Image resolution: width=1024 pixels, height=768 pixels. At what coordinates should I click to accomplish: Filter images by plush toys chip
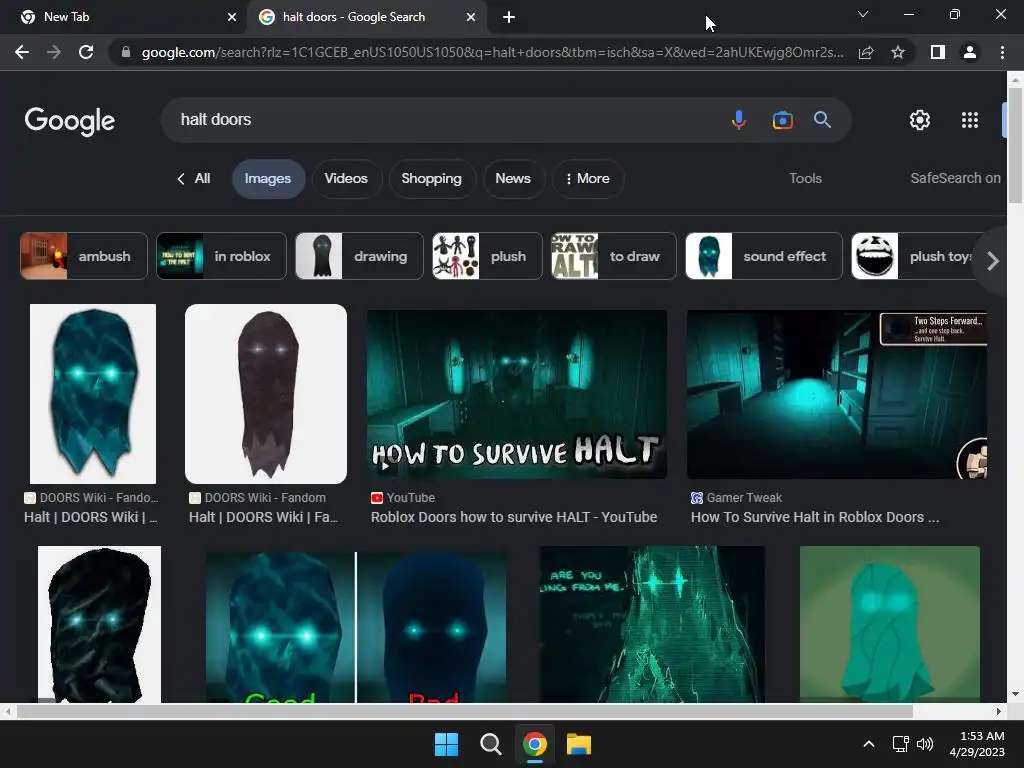[914, 256]
